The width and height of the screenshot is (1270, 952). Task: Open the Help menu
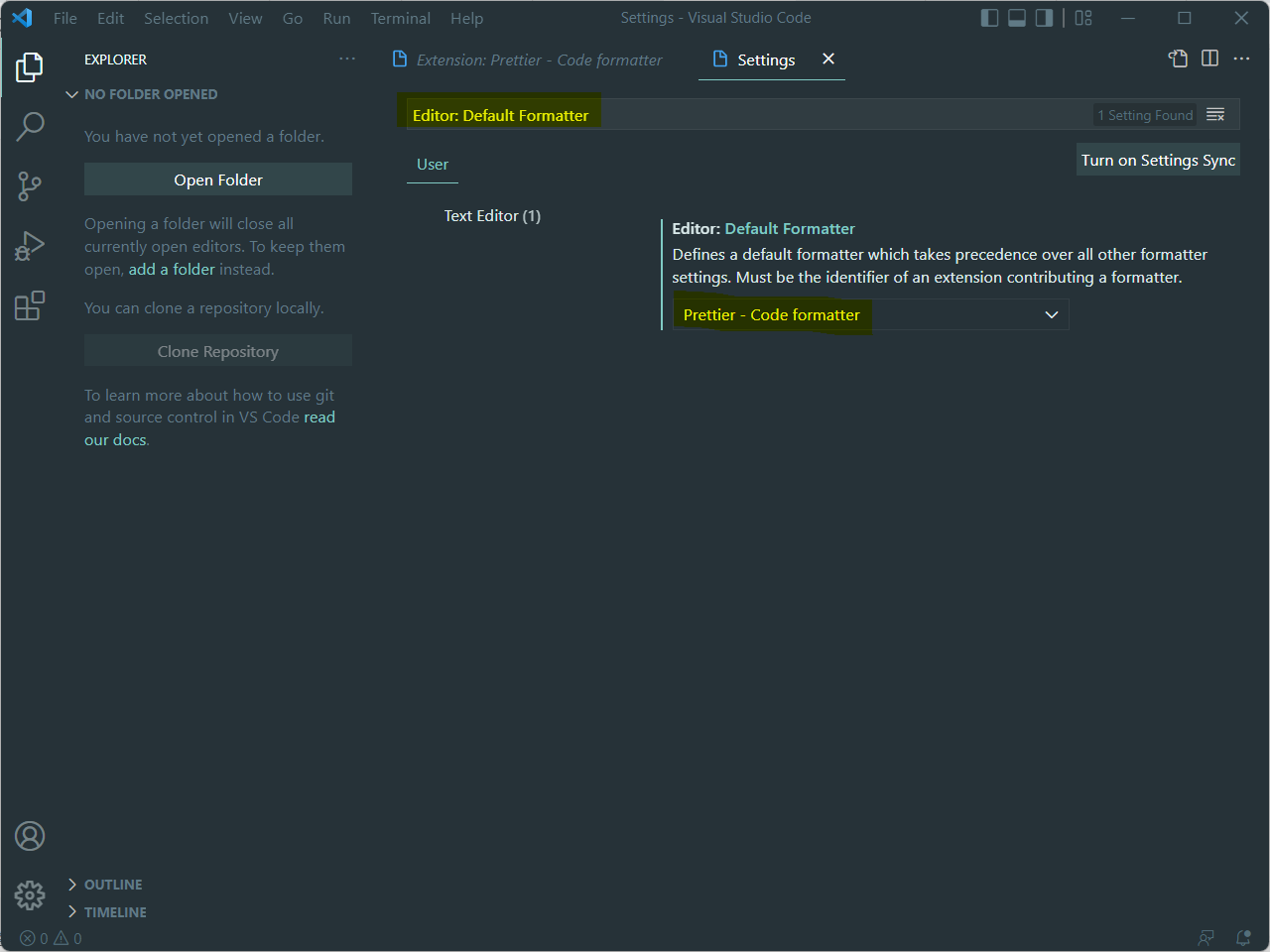466,18
